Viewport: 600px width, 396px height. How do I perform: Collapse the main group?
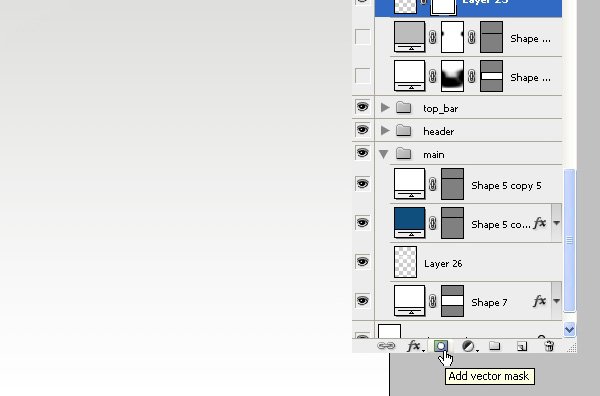[383, 154]
